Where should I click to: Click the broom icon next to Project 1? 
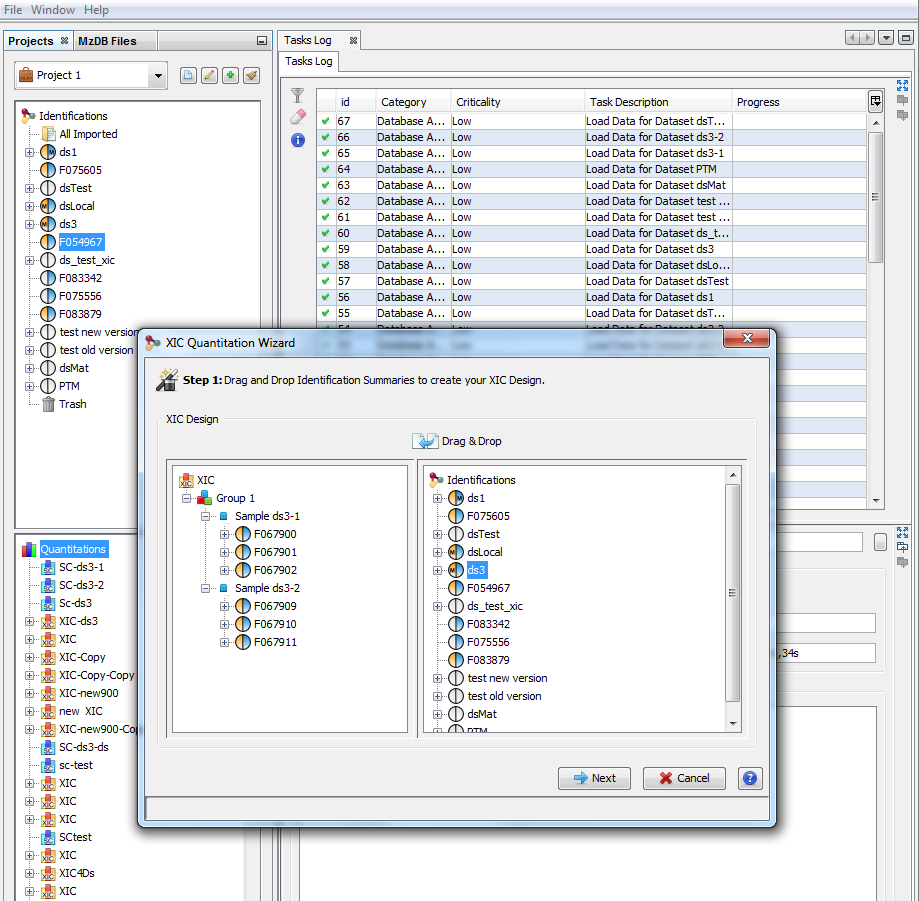coord(251,76)
